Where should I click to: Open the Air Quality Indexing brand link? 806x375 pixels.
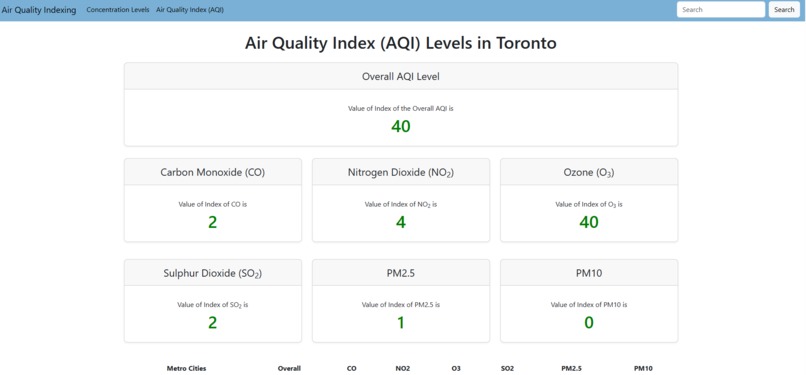click(39, 10)
